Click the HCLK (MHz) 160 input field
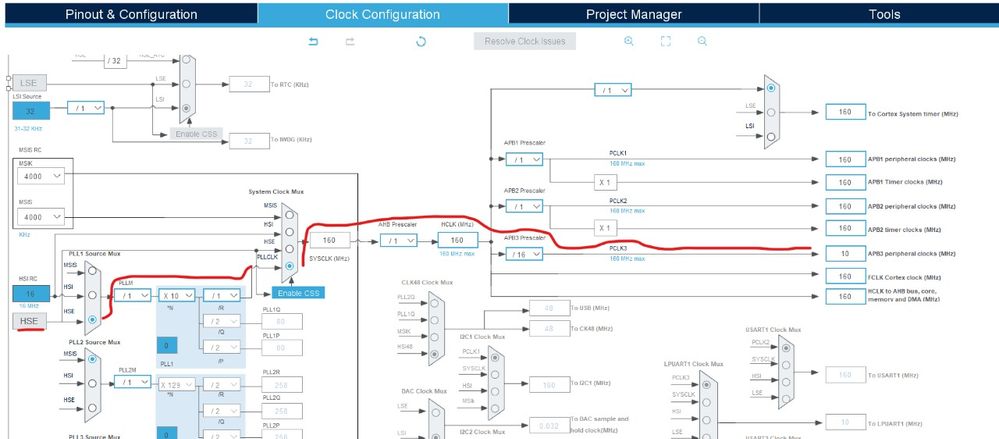 (457, 240)
